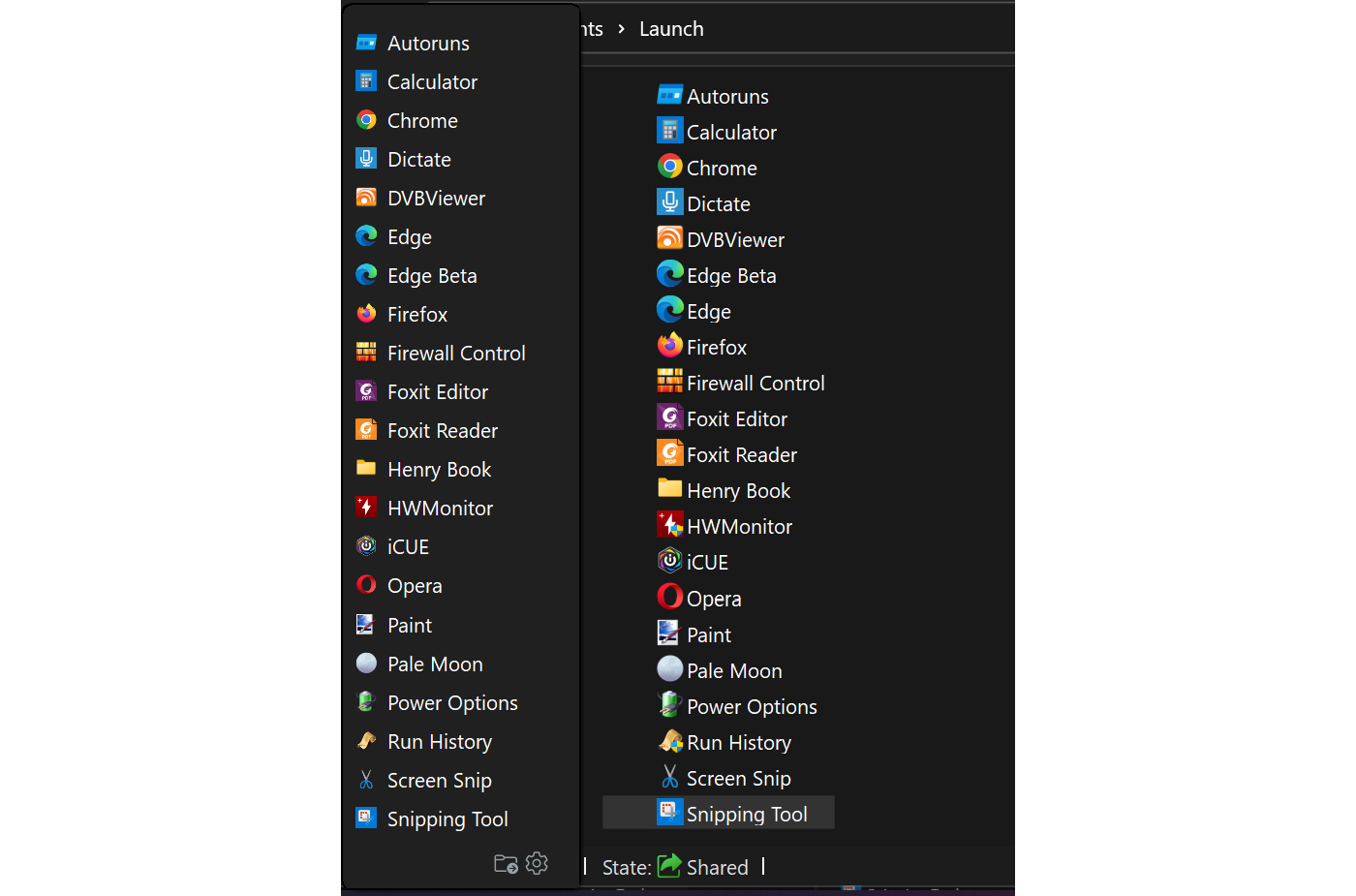Open the Calculator shortcut
The image size is (1356, 896).
[x=731, y=131]
